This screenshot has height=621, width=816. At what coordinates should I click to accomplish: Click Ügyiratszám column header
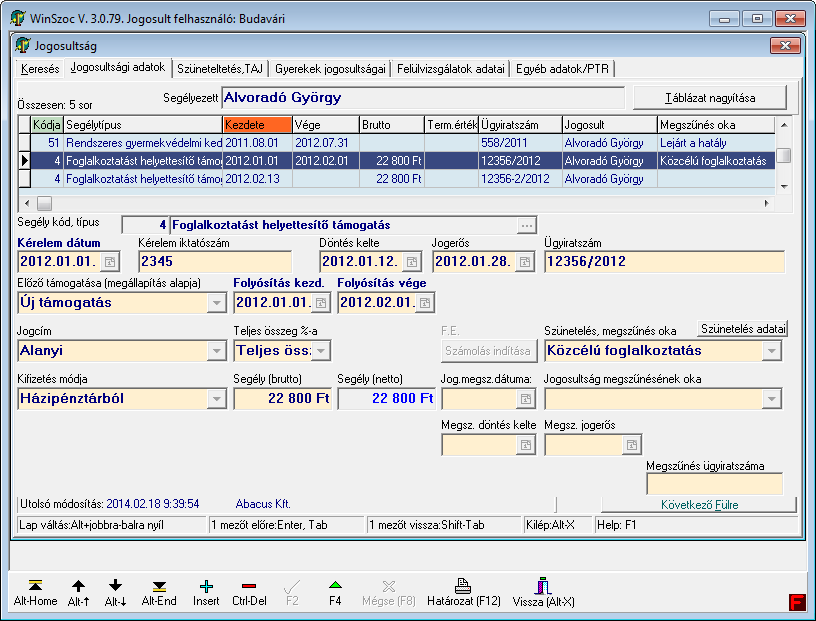(520, 125)
